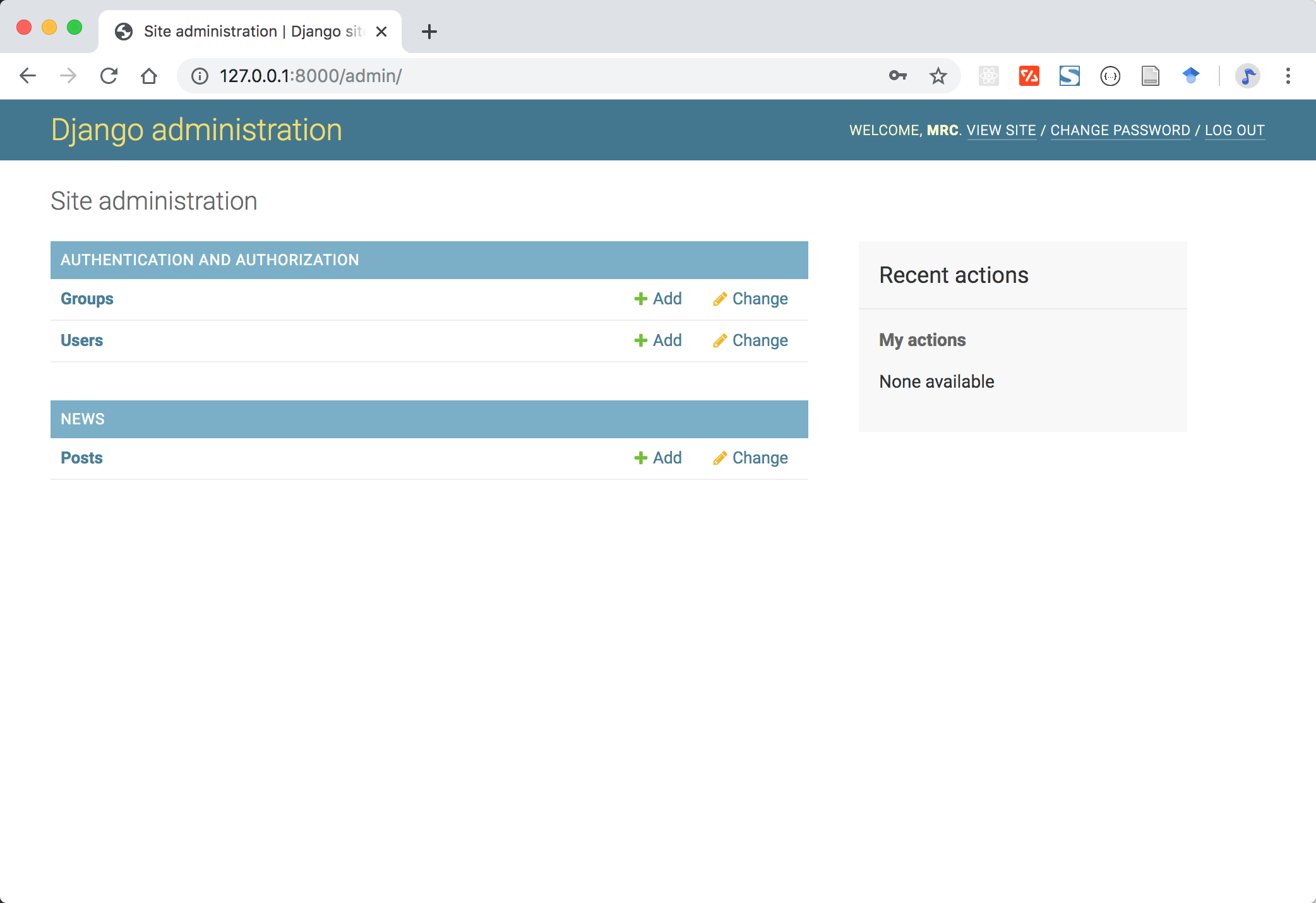Open the red extension icon
Screen dimensions: 1316x903
[1029, 76]
